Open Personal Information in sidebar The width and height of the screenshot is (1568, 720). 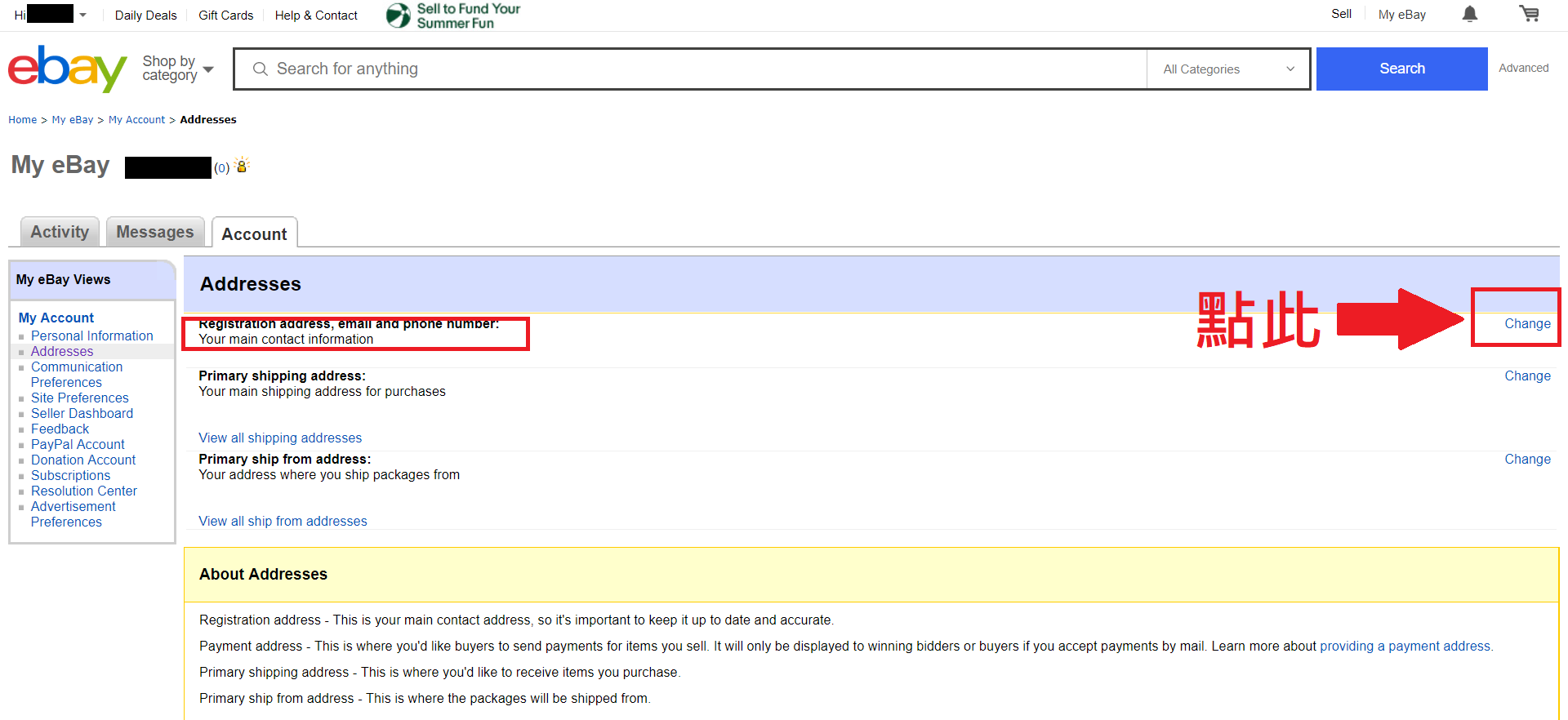click(92, 336)
